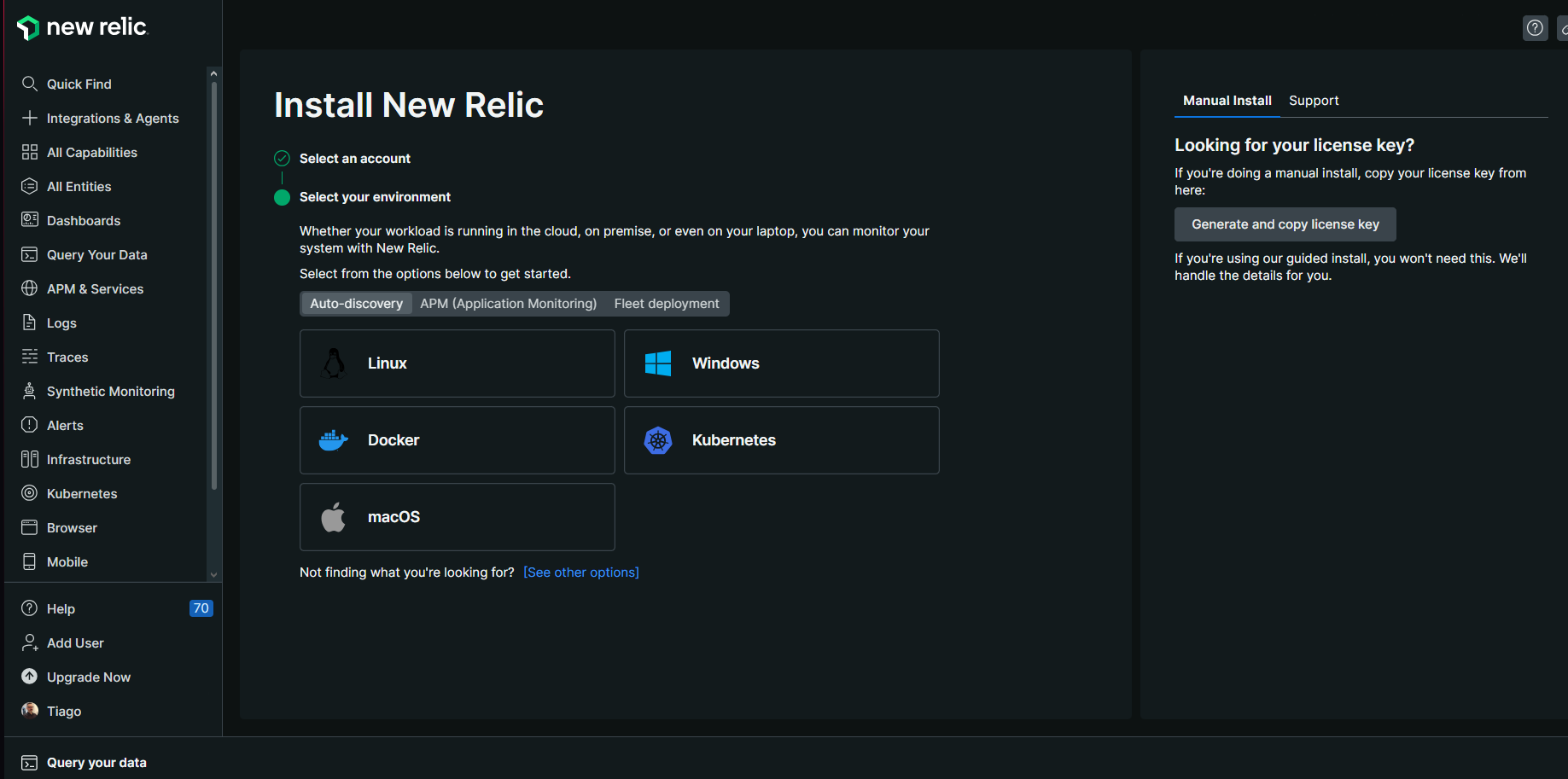Choose the Linux environment card
Image resolution: width=1568 pixels, height=779 pixels.
point(458,363)
